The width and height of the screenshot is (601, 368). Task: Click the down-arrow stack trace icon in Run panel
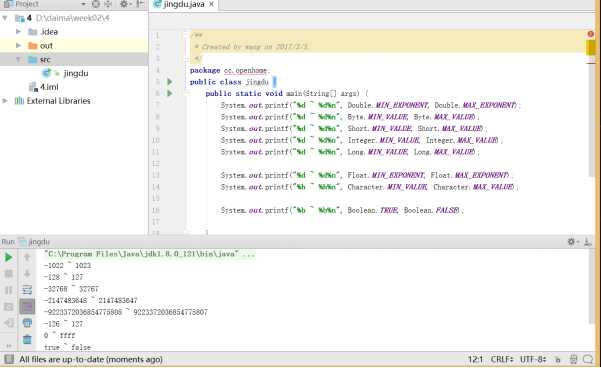point(27,274)
